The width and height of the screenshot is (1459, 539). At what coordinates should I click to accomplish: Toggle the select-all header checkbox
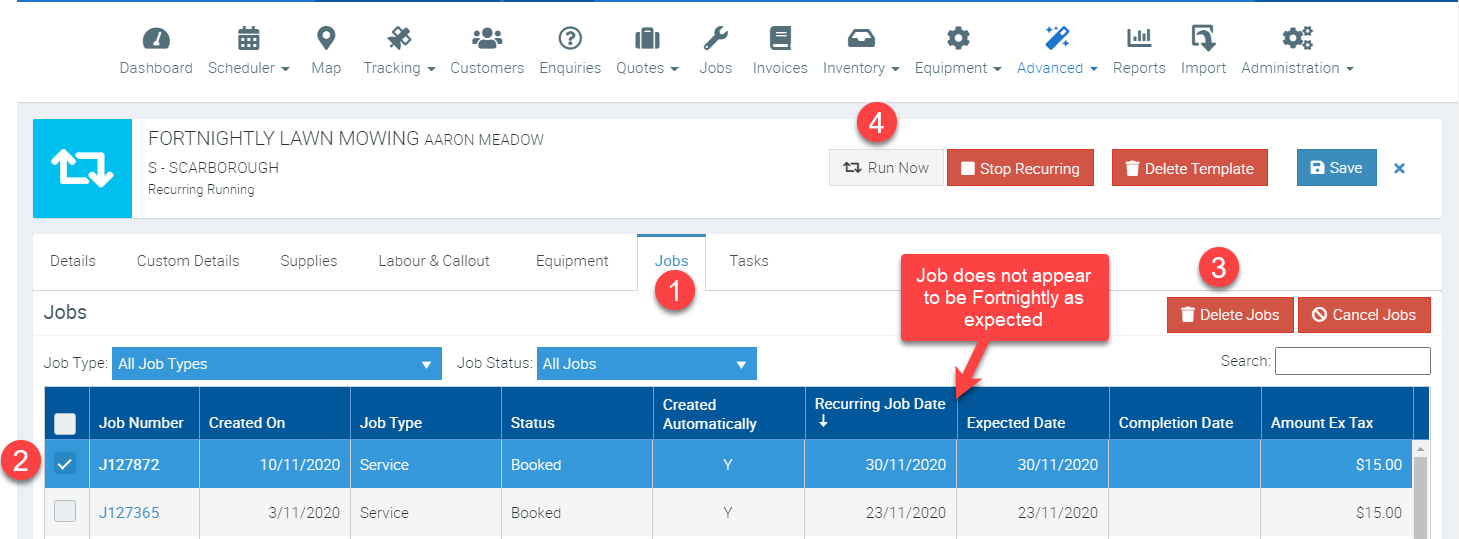click(x=65, y=424)
